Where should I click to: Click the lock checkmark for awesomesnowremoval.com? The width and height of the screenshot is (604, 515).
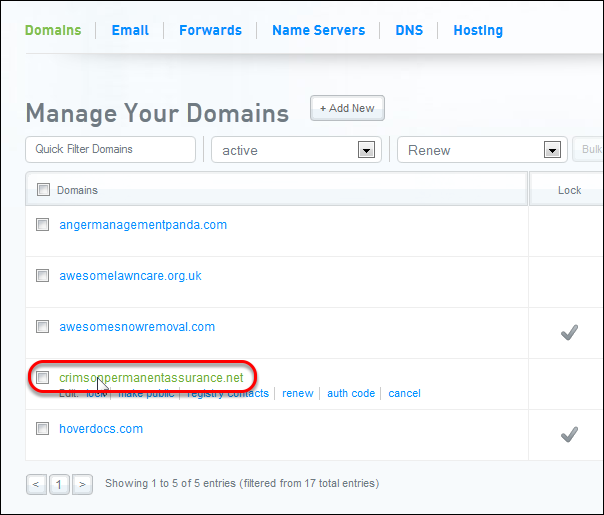569,333
